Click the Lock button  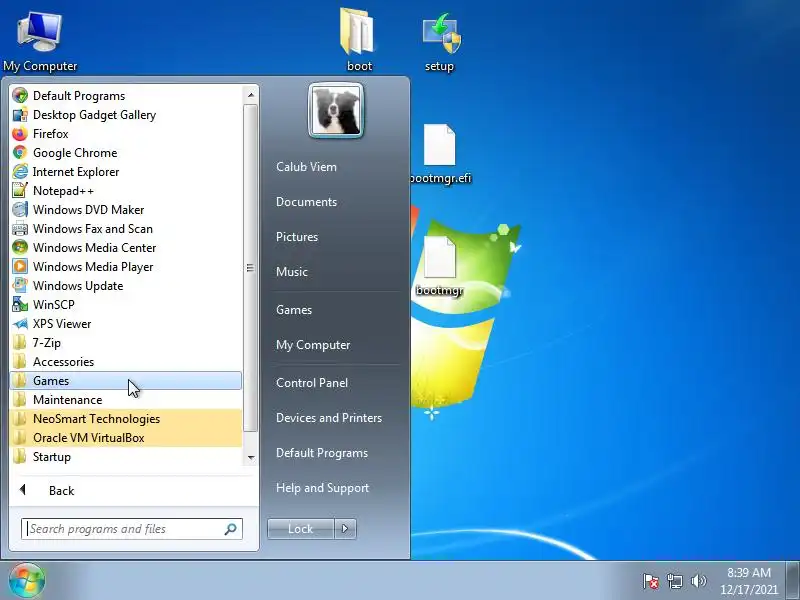point(301,529)
